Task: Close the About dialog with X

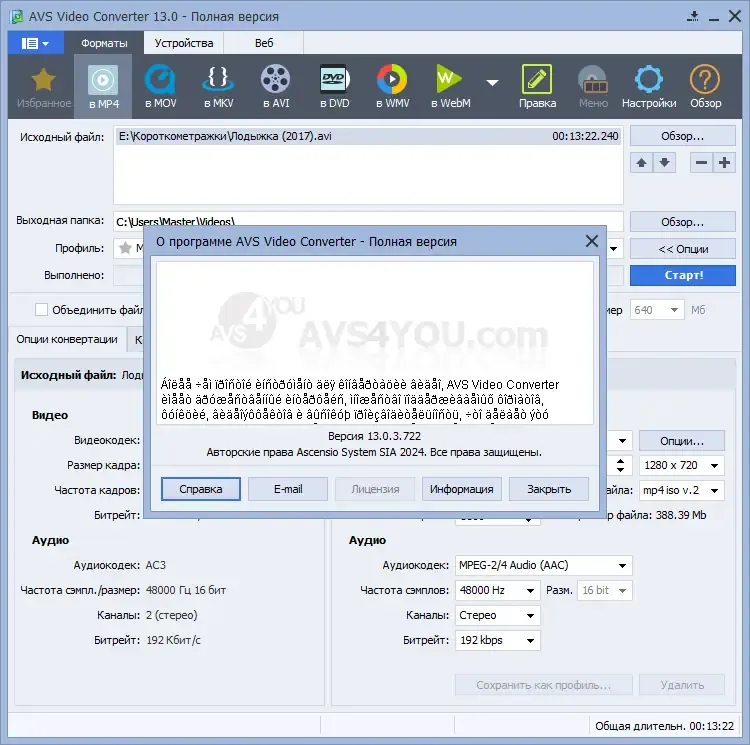Action: 592,241
